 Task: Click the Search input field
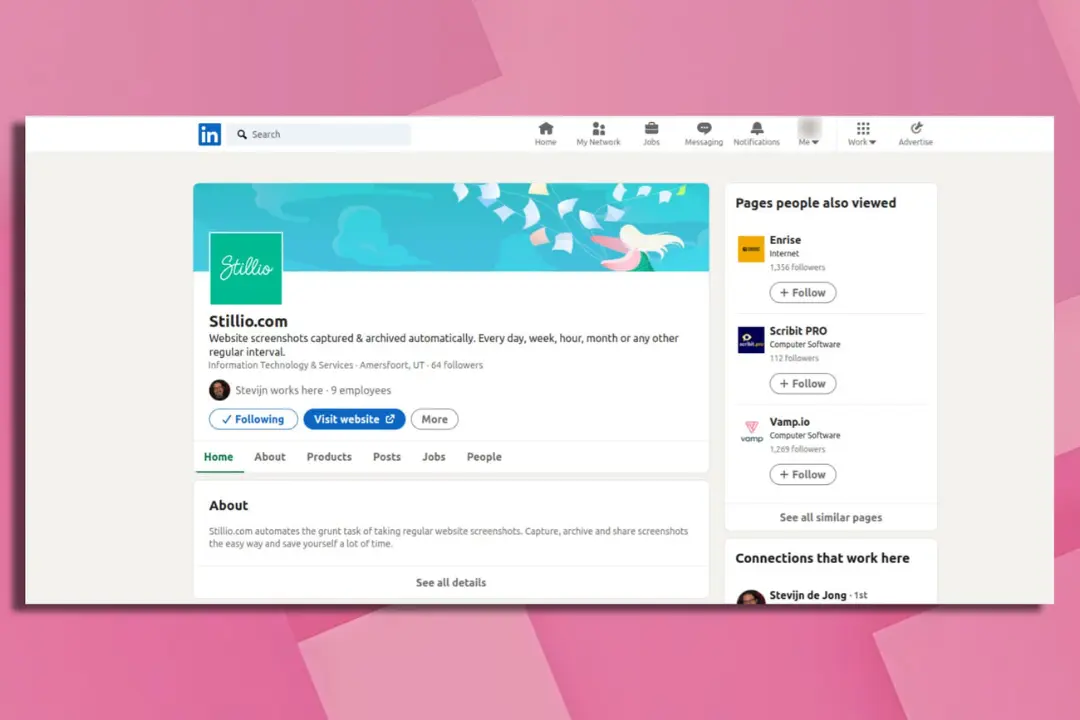320,134
